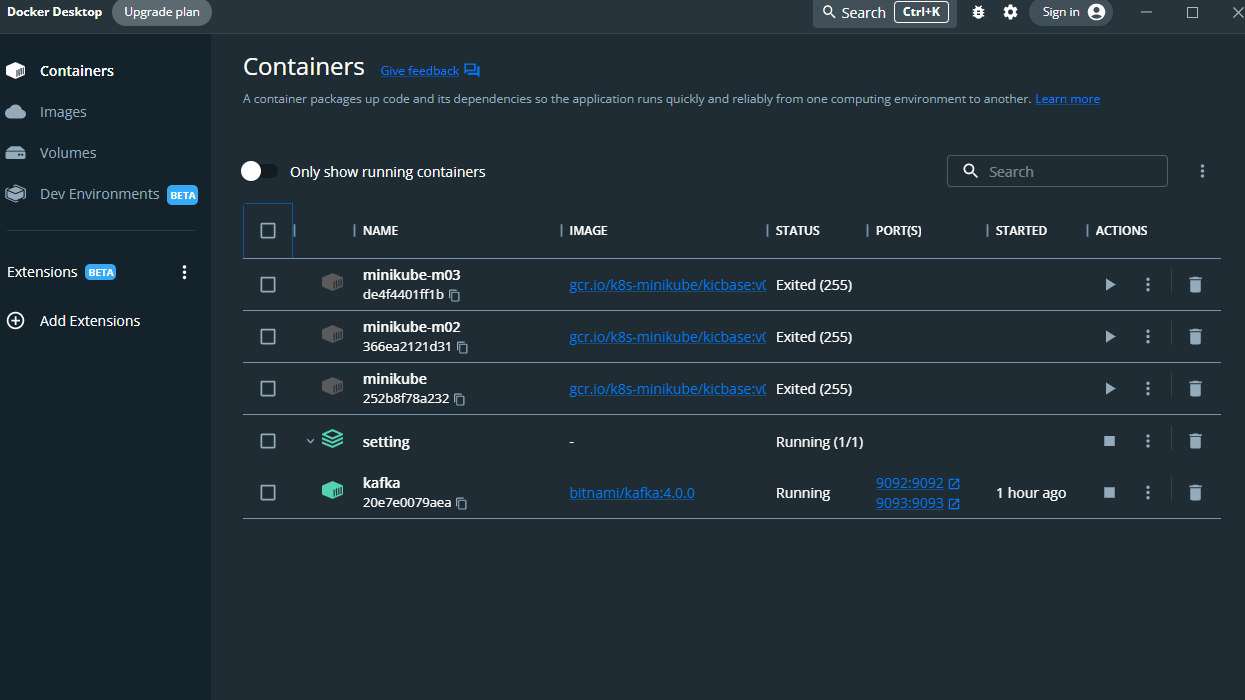Collapse the setting stack chevron

(310, 441)
